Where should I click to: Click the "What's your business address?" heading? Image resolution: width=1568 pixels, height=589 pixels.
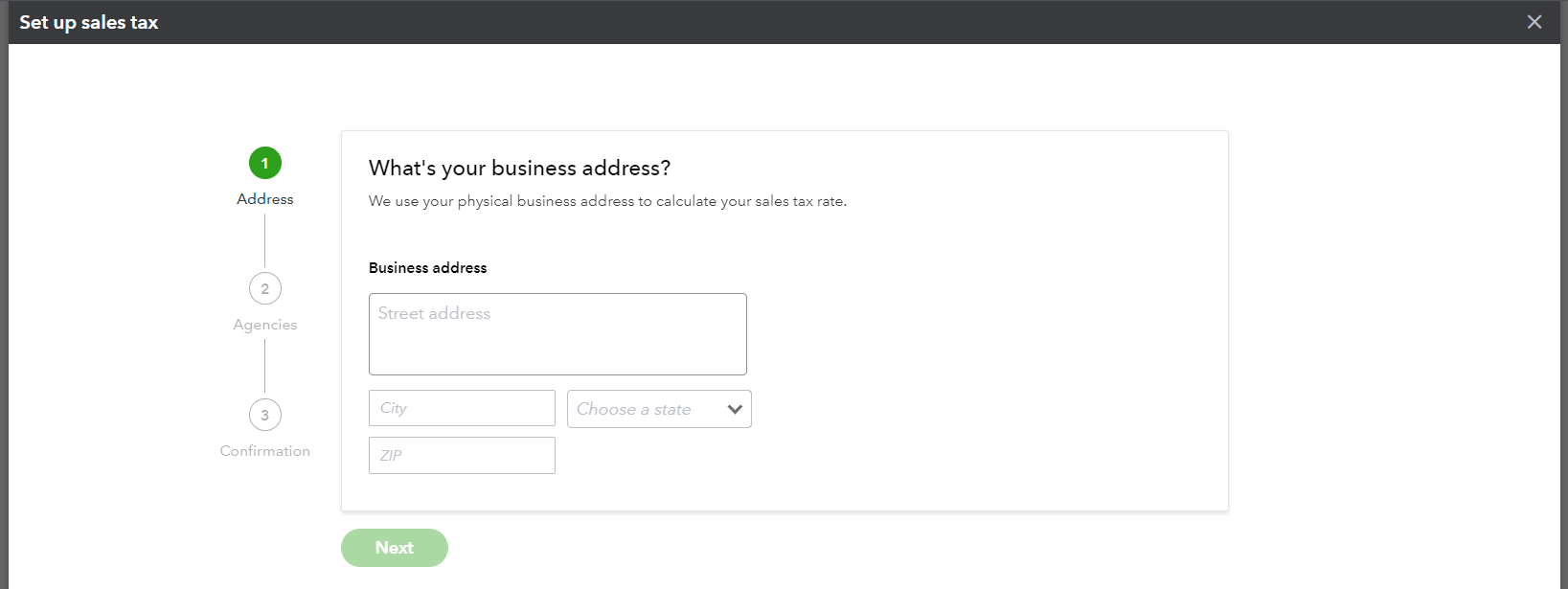pos(519,168)
